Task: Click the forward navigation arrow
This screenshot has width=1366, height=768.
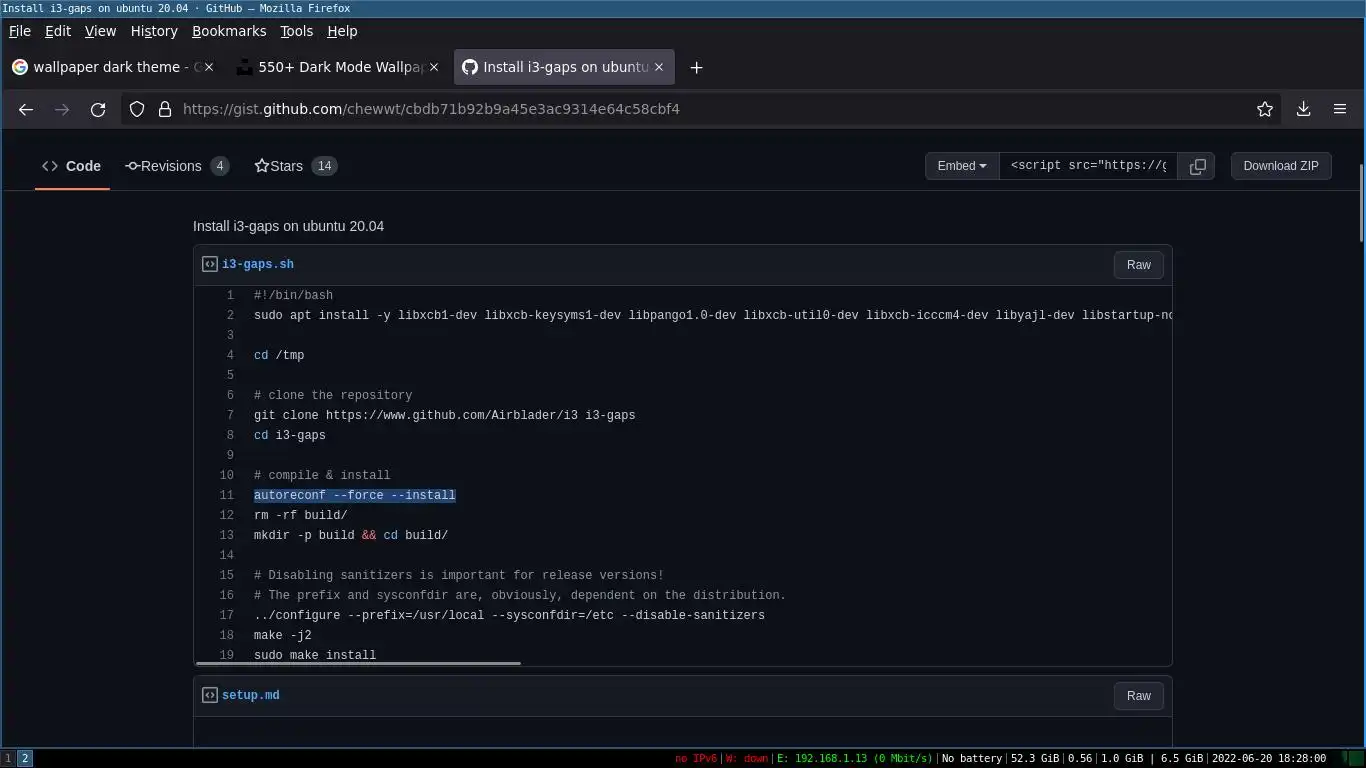Action: coord(62,109)
